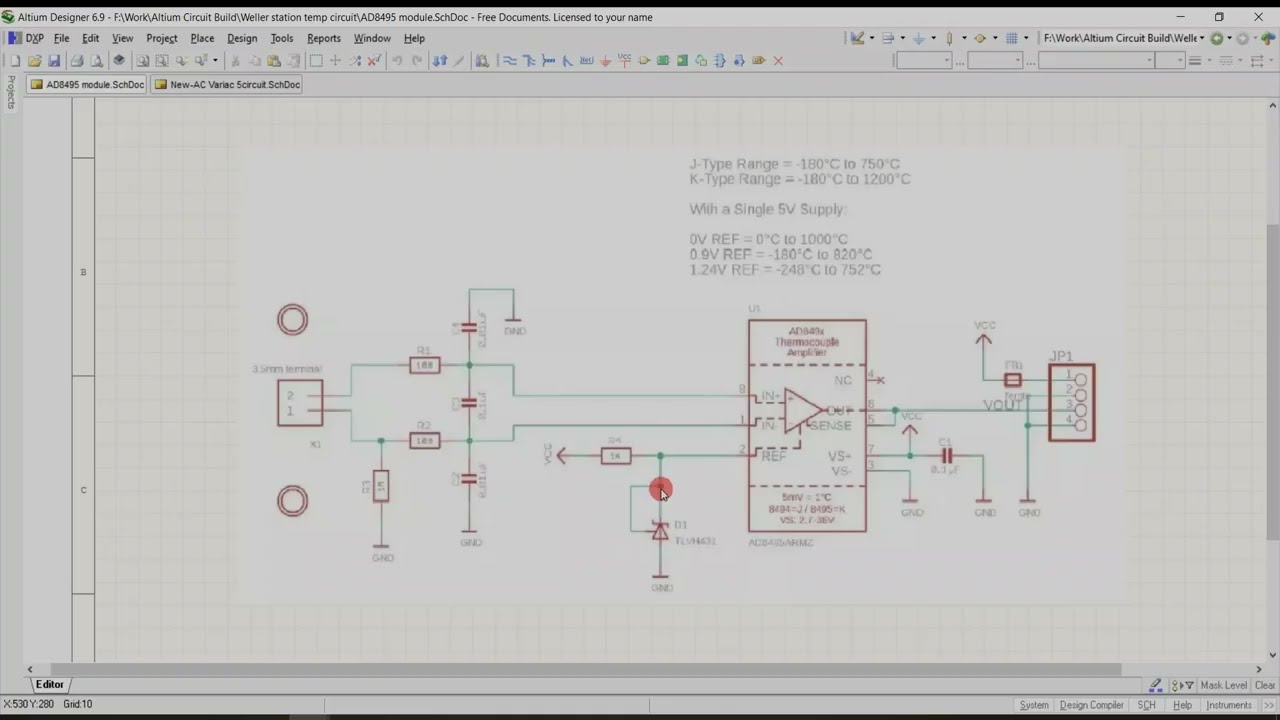Click the Help status bar button
Viewport: 1280px width, 720px height.
point(1182,705)
